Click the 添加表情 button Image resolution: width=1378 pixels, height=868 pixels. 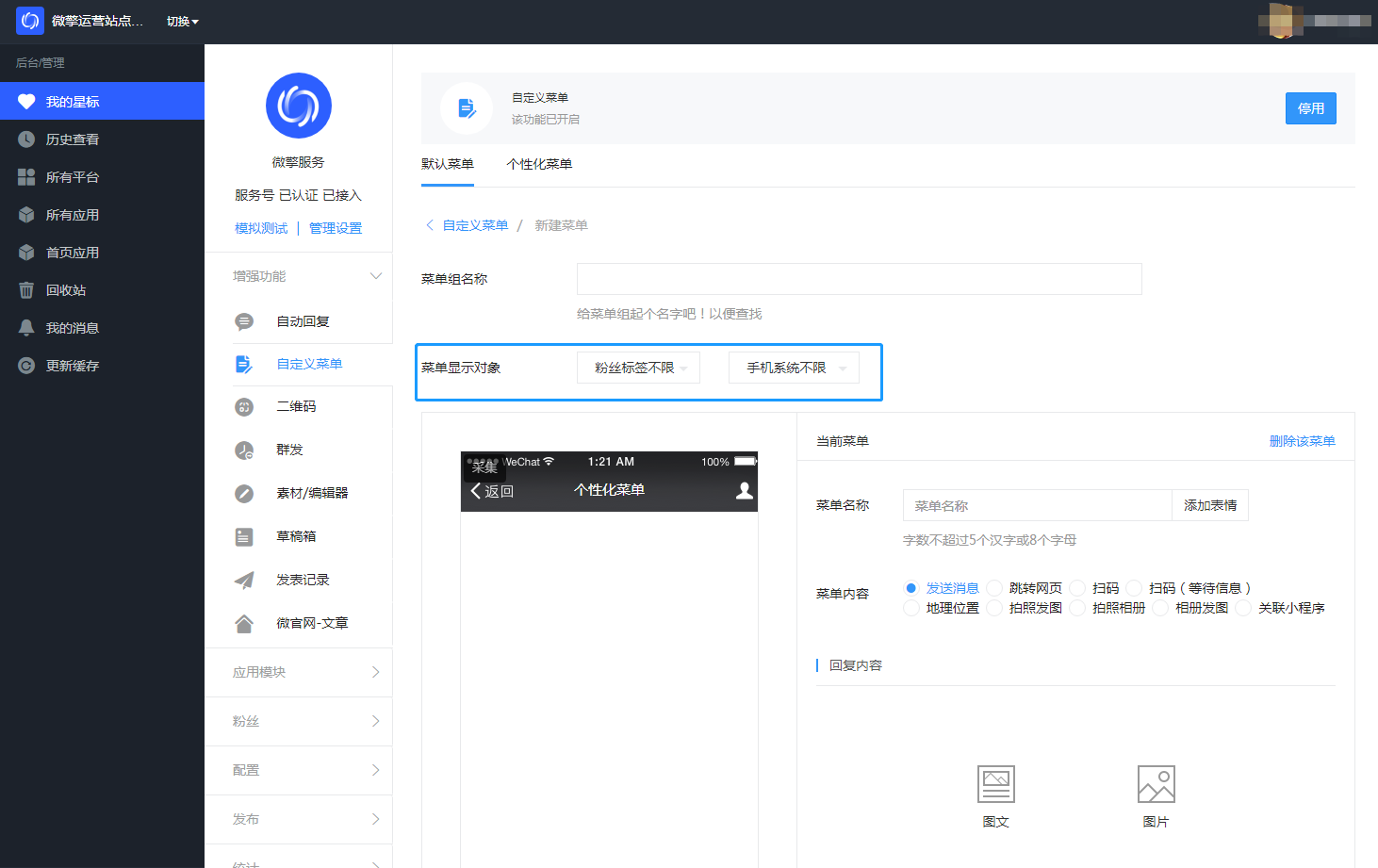click(x=1210, y=505)
